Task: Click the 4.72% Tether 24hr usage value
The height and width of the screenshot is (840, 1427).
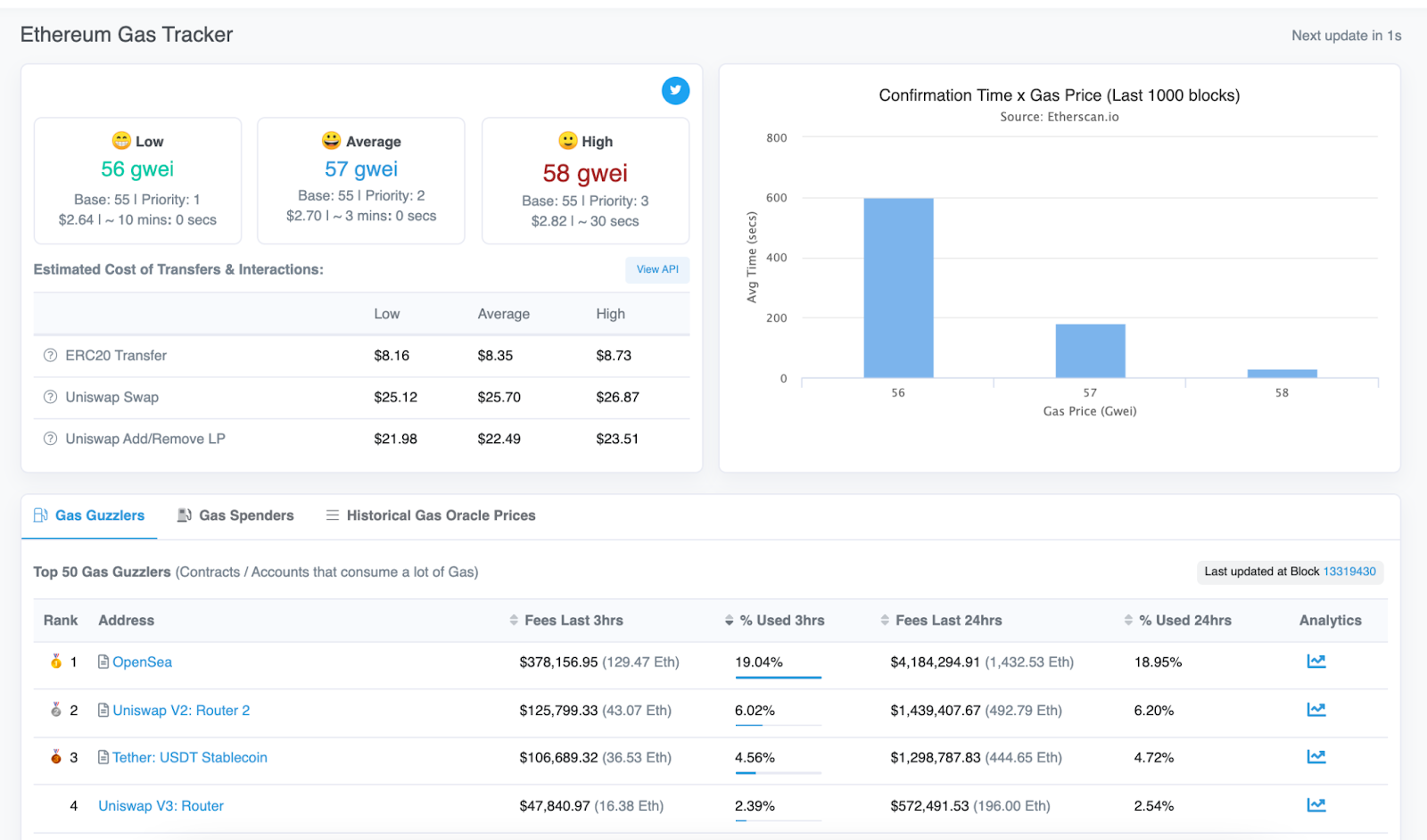Action: (x=1154, y=758)
